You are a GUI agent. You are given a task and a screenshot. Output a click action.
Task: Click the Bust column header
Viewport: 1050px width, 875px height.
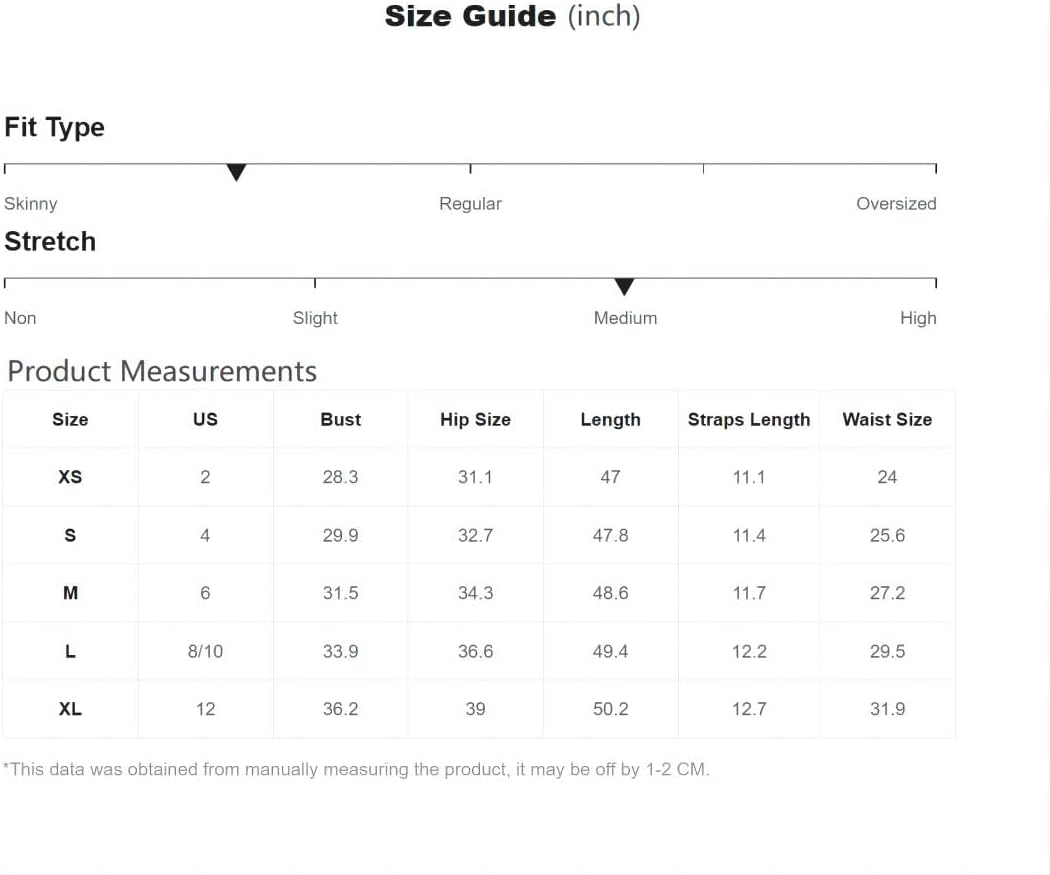click(340, 420)
